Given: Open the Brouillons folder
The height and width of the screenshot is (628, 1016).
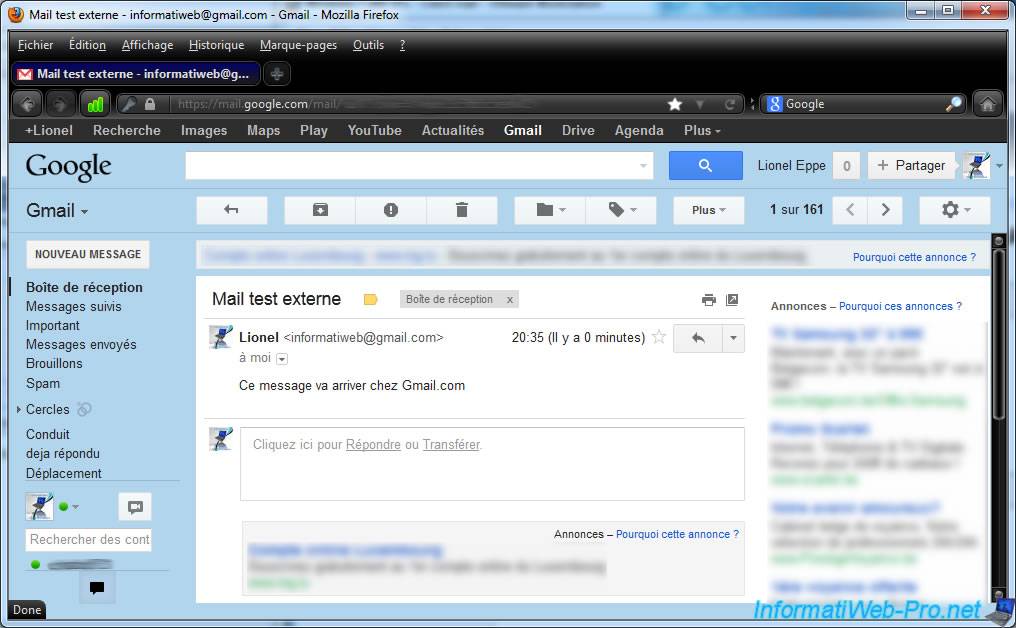Looking at the screenshot, I should (54, 364).
